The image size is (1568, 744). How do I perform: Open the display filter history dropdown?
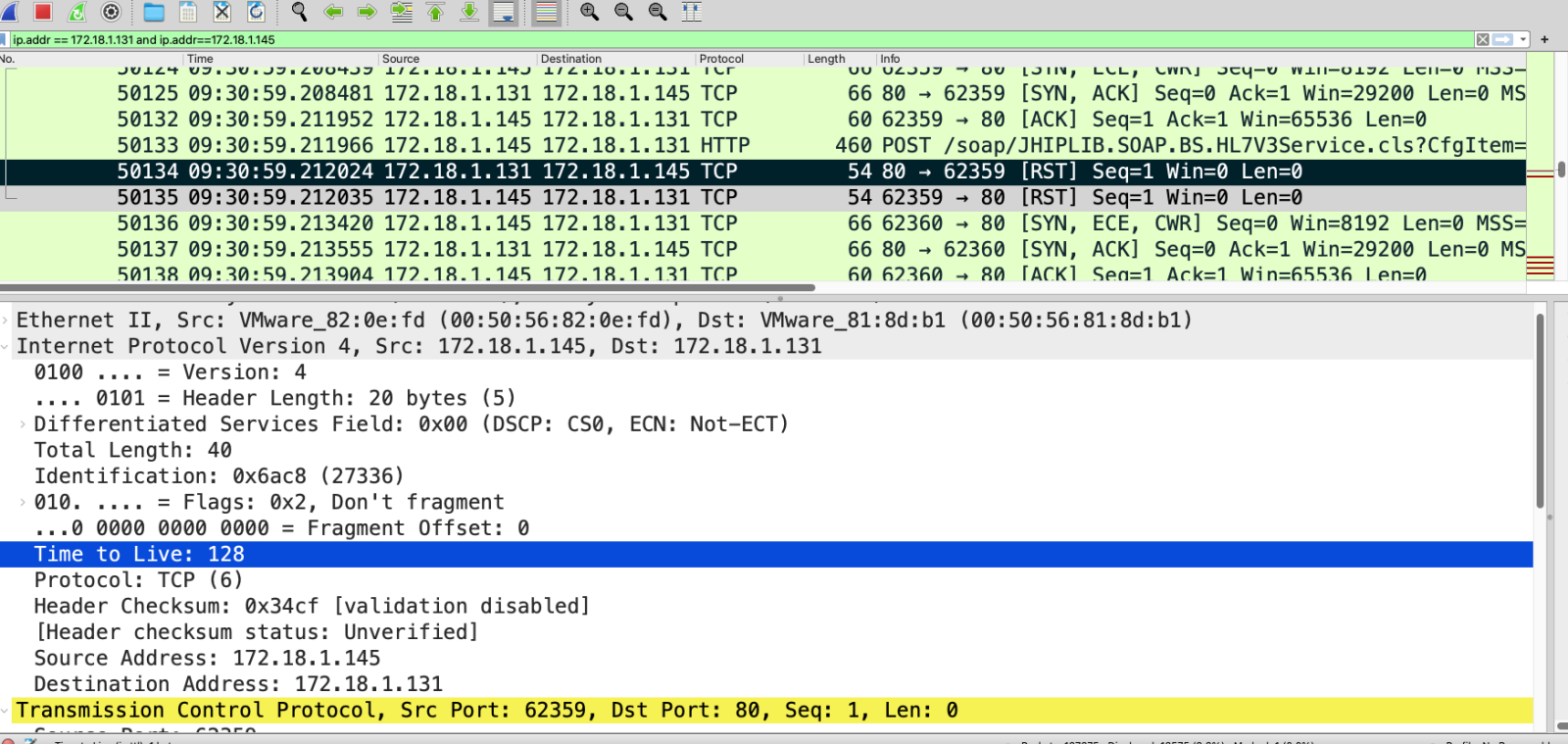(x=1523, y=39)
